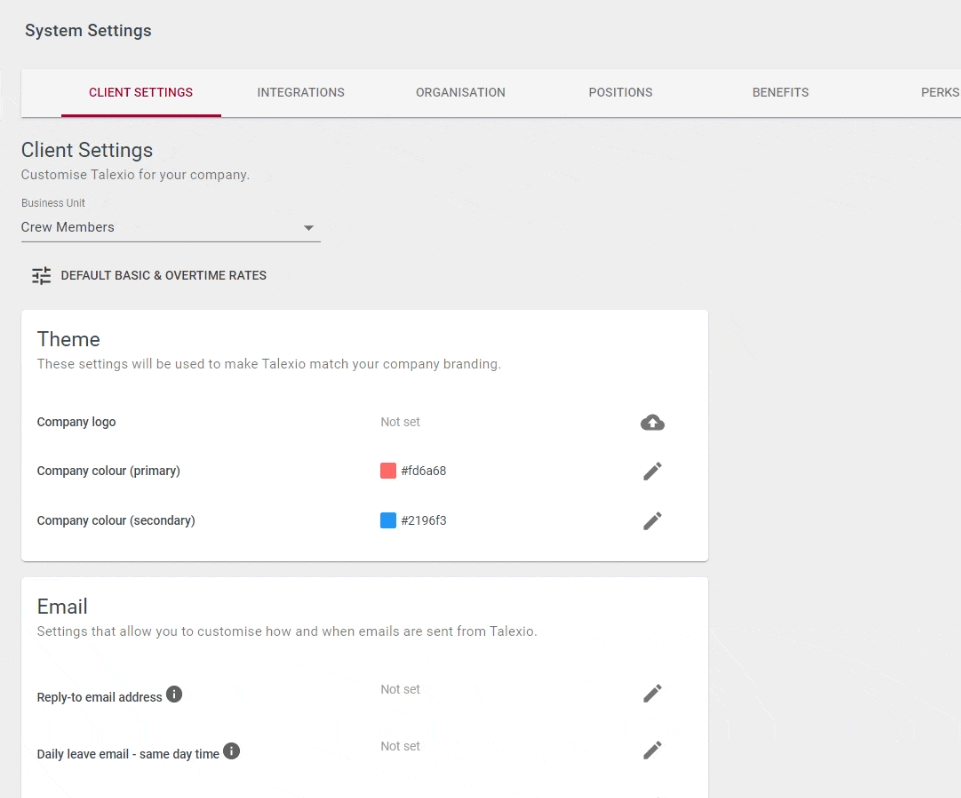961x798 pixels.
Task: Upload a company logo via cloud icon
Action: (652, 422)
